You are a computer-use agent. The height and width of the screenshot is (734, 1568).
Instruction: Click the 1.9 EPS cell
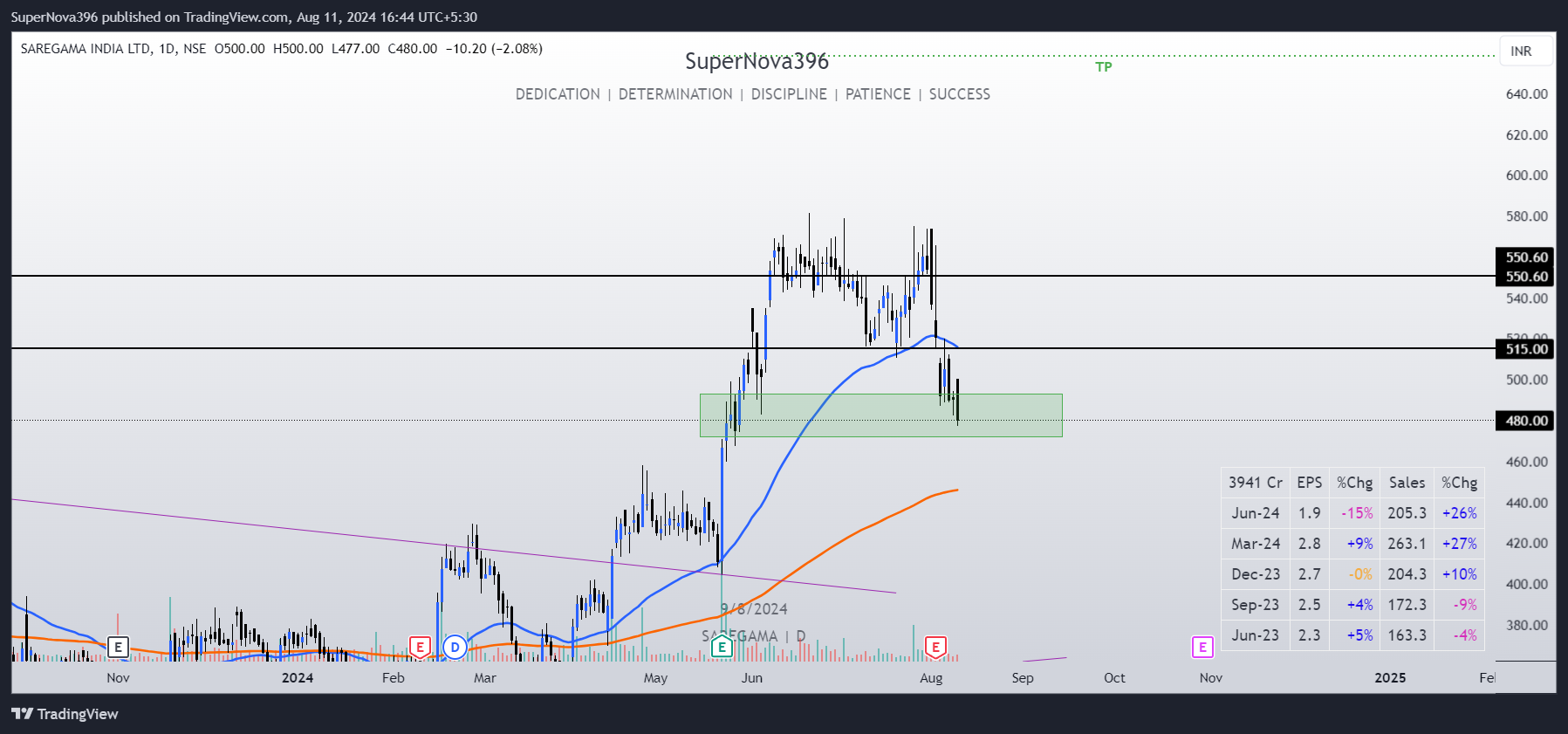pos(1309,513)
